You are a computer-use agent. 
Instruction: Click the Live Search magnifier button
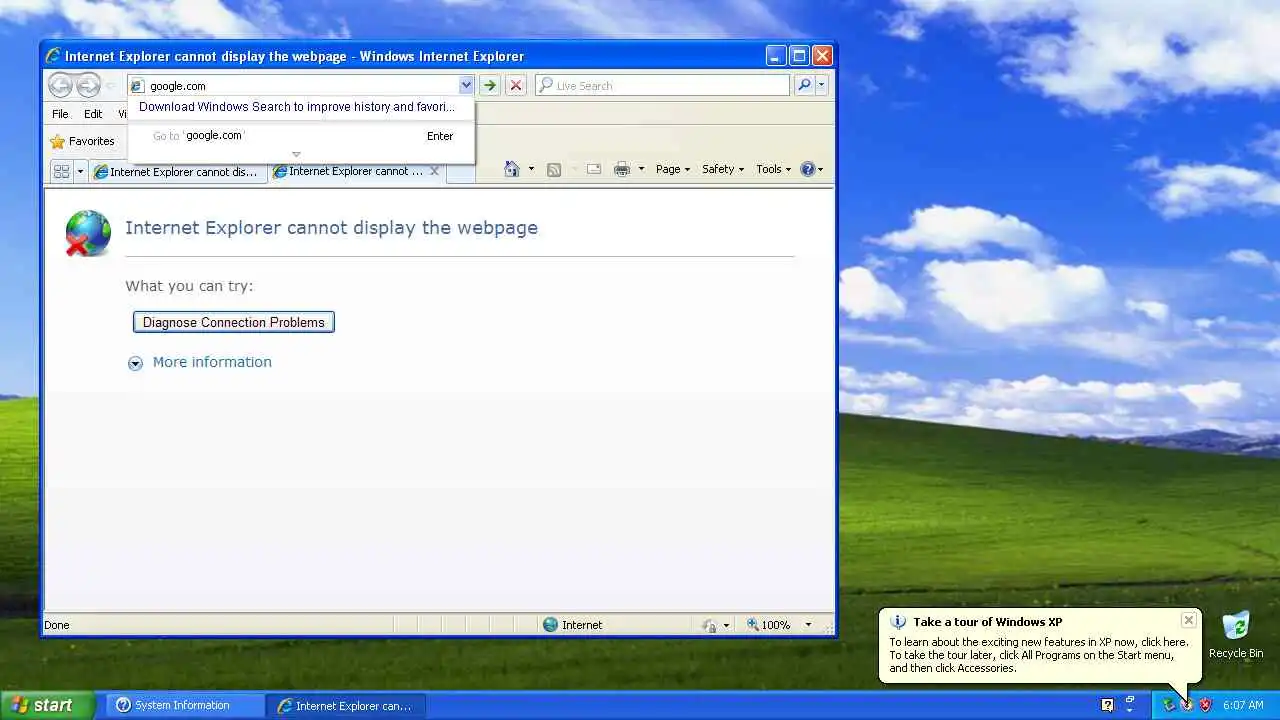(804, 85)
